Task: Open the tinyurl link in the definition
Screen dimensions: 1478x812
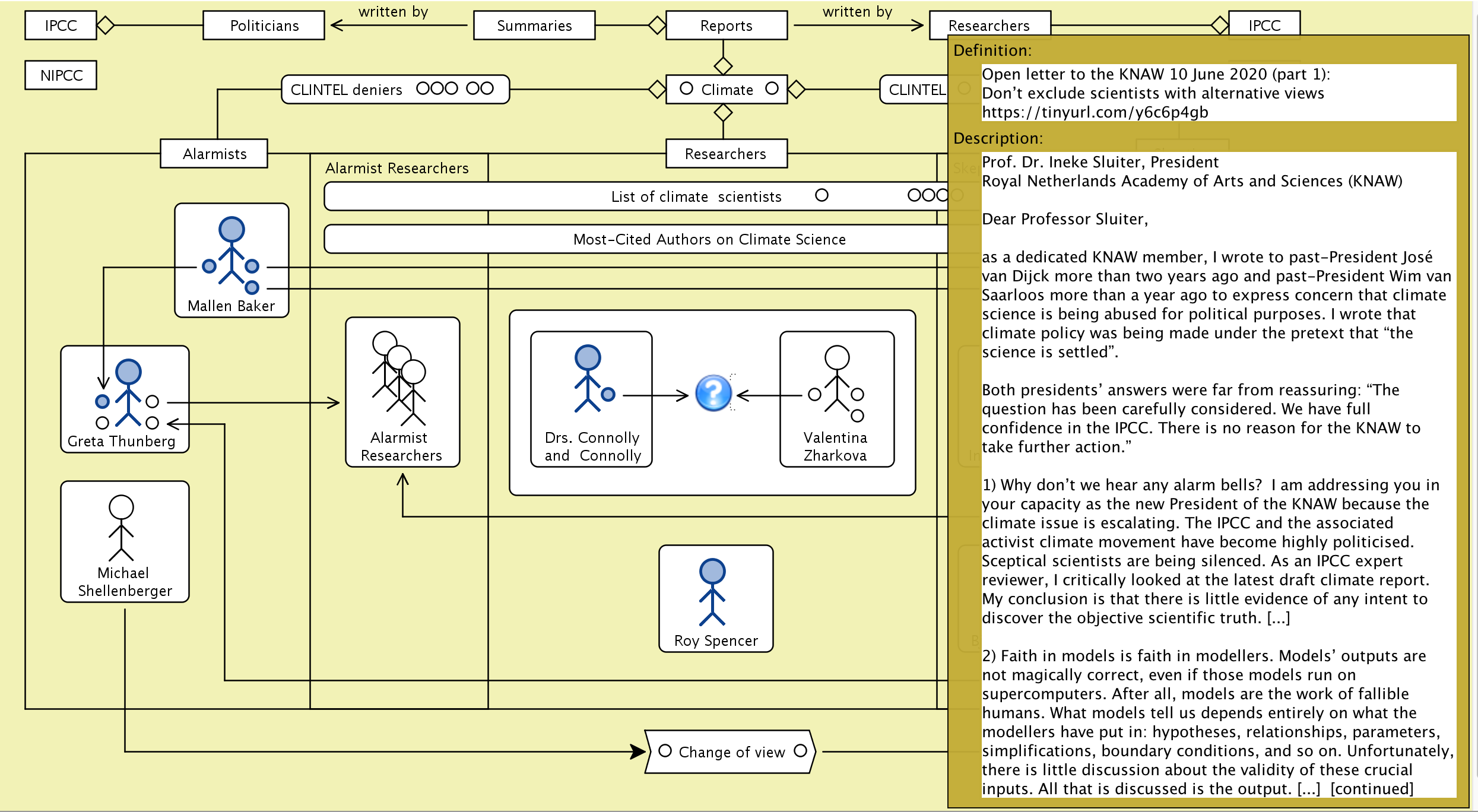Action: point(1095,112)
